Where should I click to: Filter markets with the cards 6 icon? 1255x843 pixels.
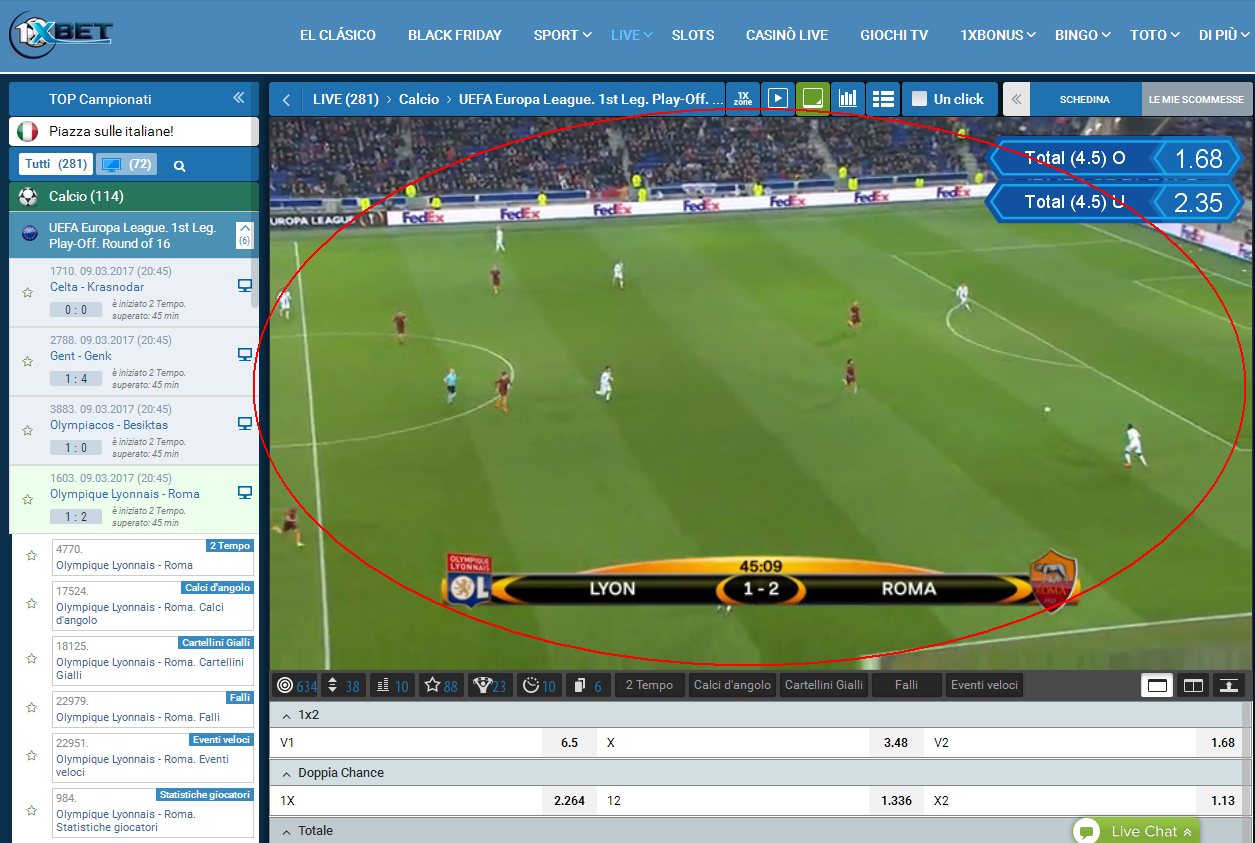(588, 685)
